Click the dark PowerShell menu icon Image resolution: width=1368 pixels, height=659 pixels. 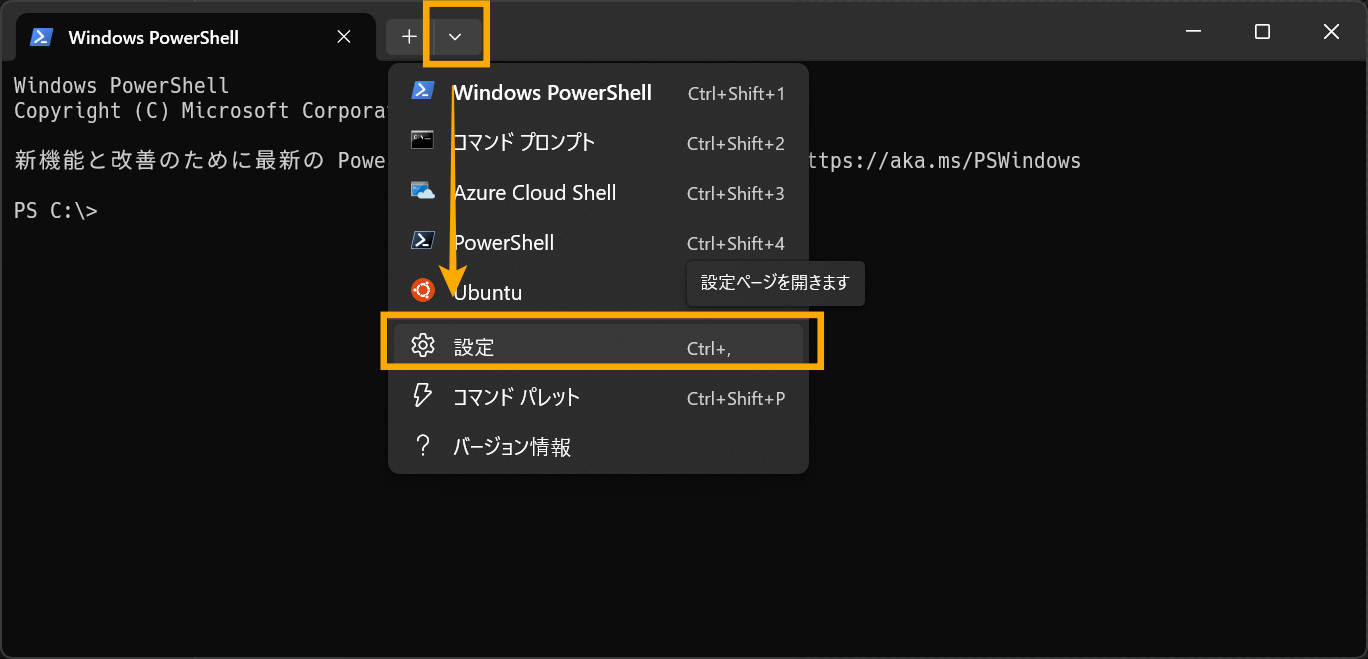(422, 240)
